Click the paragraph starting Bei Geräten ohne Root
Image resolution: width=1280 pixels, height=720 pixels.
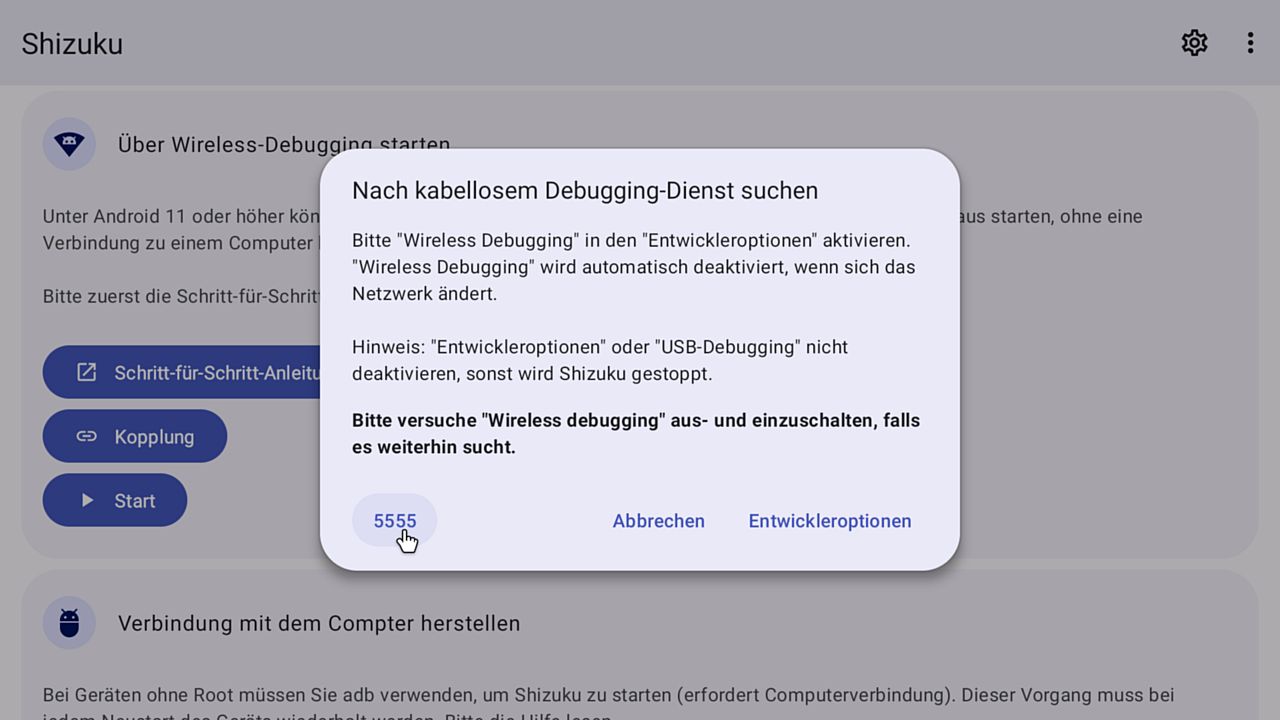[x=608, y=706]
